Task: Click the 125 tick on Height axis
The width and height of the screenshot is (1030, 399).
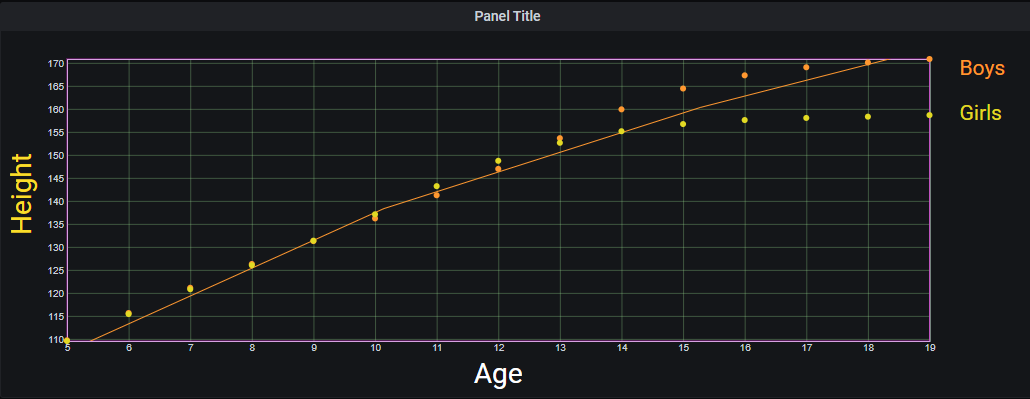Action: tap(56, 271)
